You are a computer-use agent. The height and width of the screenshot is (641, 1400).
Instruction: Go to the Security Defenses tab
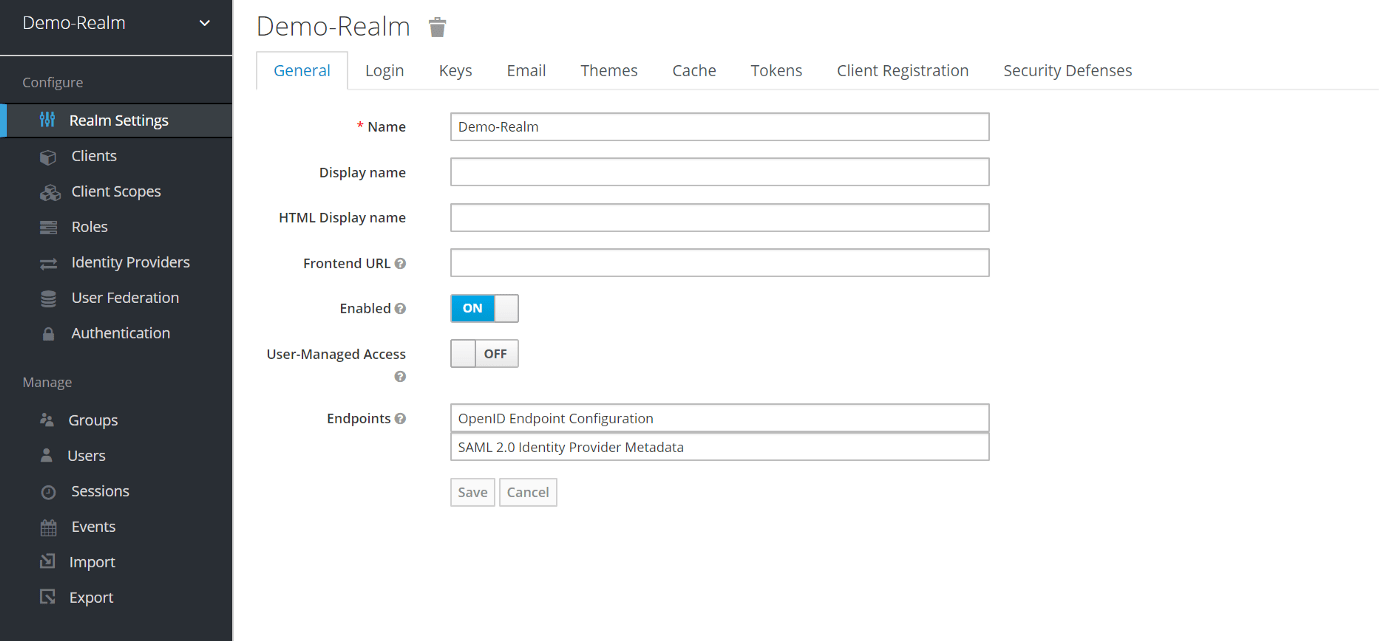click(x=1068, y=71)
